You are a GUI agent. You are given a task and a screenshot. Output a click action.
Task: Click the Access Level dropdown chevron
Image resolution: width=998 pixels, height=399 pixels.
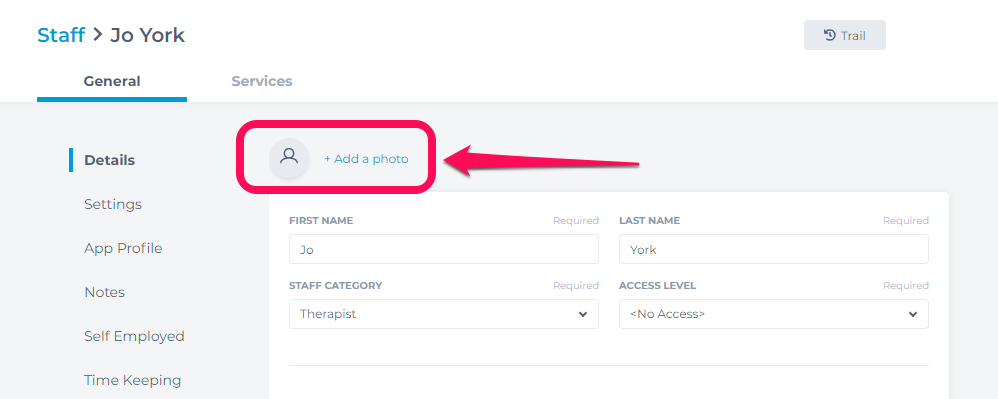(x=913, y=314)
